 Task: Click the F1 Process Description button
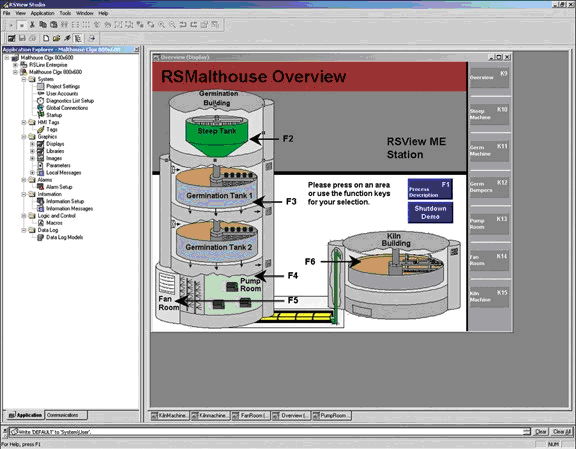tap(430, 189)
